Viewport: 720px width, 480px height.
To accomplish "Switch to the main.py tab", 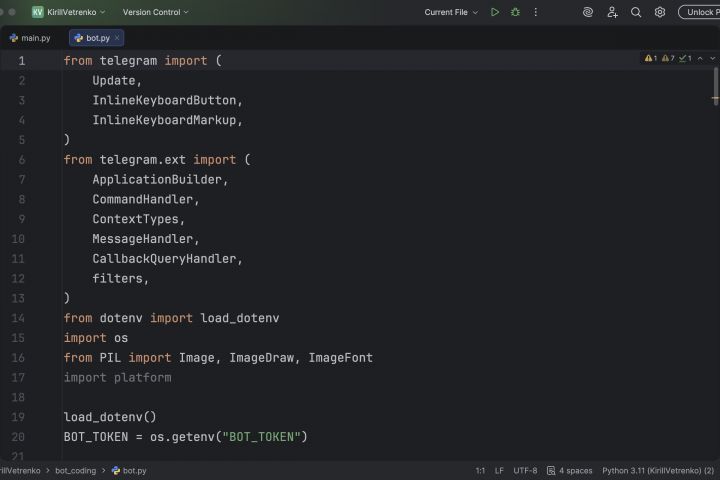I will click(x=30, y=38).
